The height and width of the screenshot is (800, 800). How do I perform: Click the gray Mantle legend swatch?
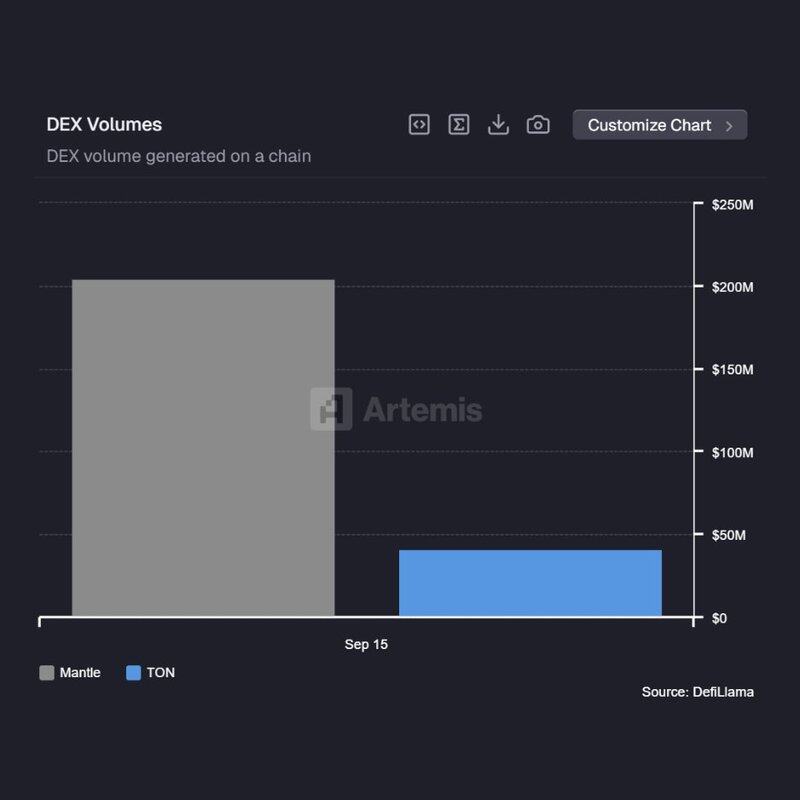click(46, 672)
